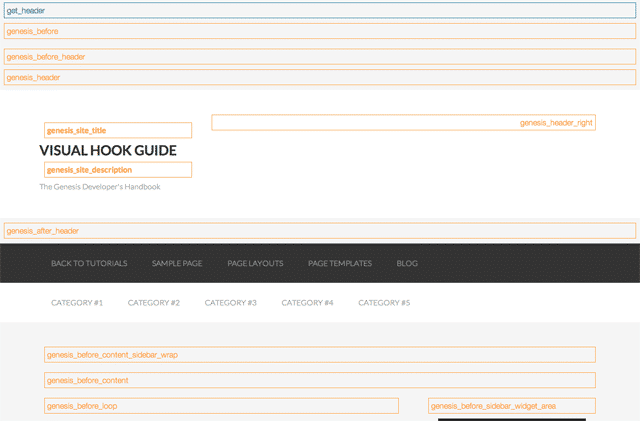Select Page Templates in the navigation bar
This screenshot has height=421, width=640.
(340, 263)
